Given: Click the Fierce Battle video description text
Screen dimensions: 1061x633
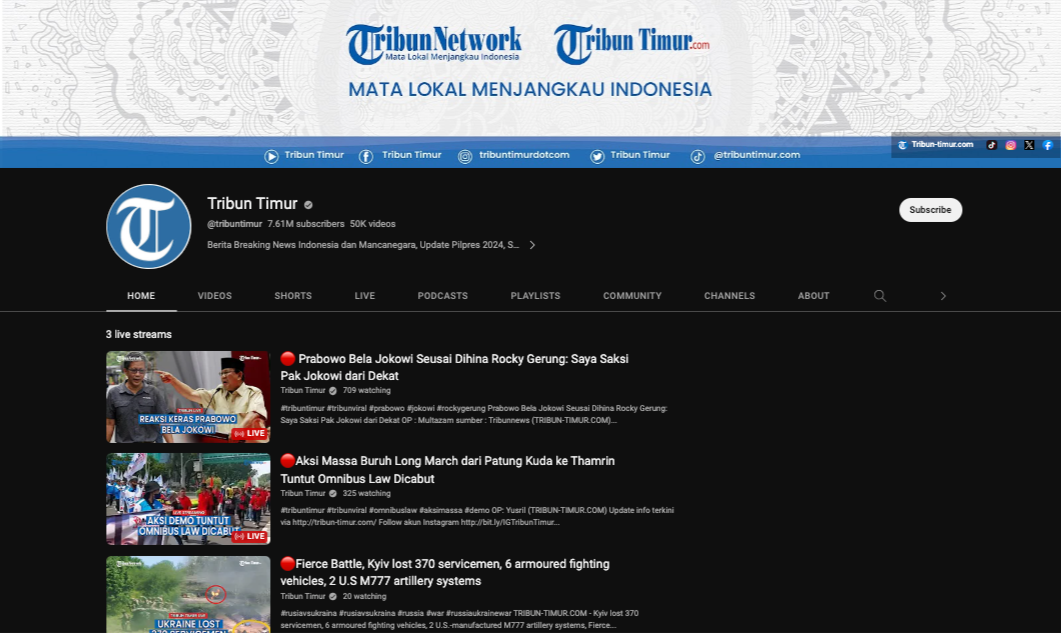Looking at the screenshot, I should pos(459,619).
